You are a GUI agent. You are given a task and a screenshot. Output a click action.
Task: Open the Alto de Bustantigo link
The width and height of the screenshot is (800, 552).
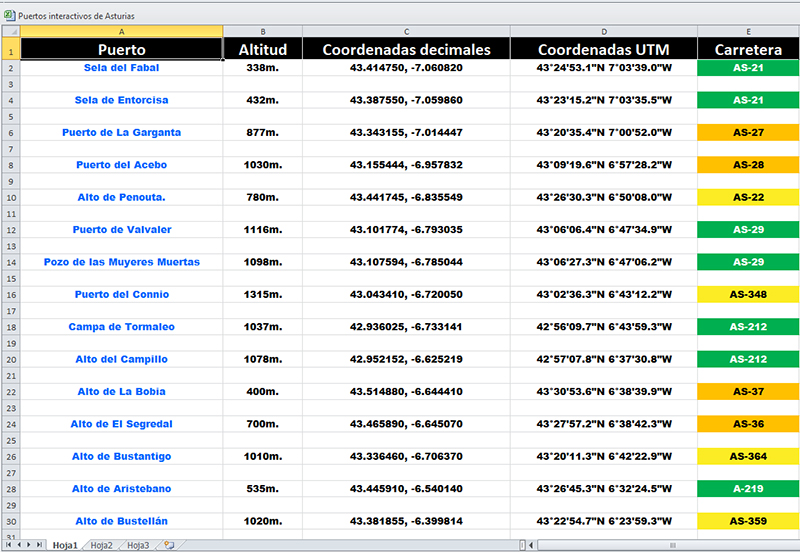pyautogui.click(x=121, y=456)
